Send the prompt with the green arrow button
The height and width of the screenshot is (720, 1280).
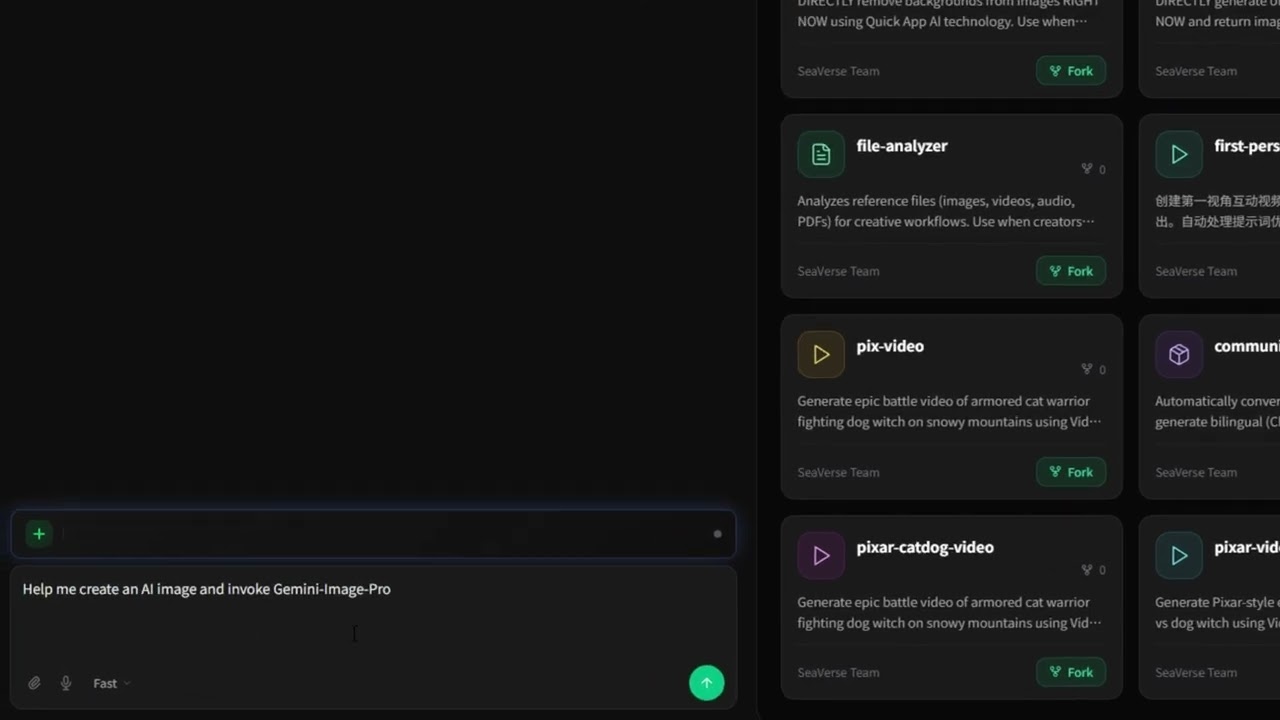pos(706,683)
